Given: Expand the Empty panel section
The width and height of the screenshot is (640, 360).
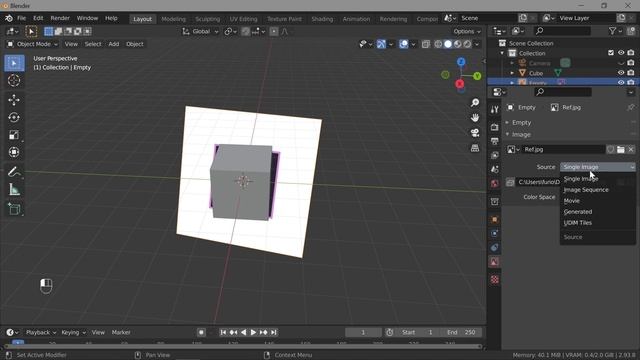Looking at the screenshot, I should coord(507,122).
